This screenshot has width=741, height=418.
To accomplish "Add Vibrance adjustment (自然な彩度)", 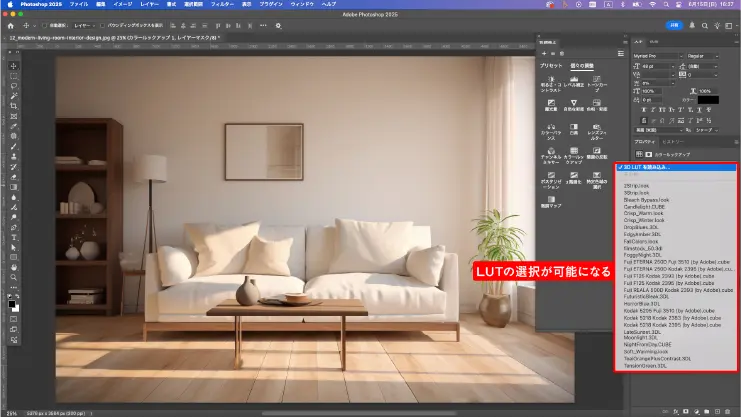I will point(574,105).
